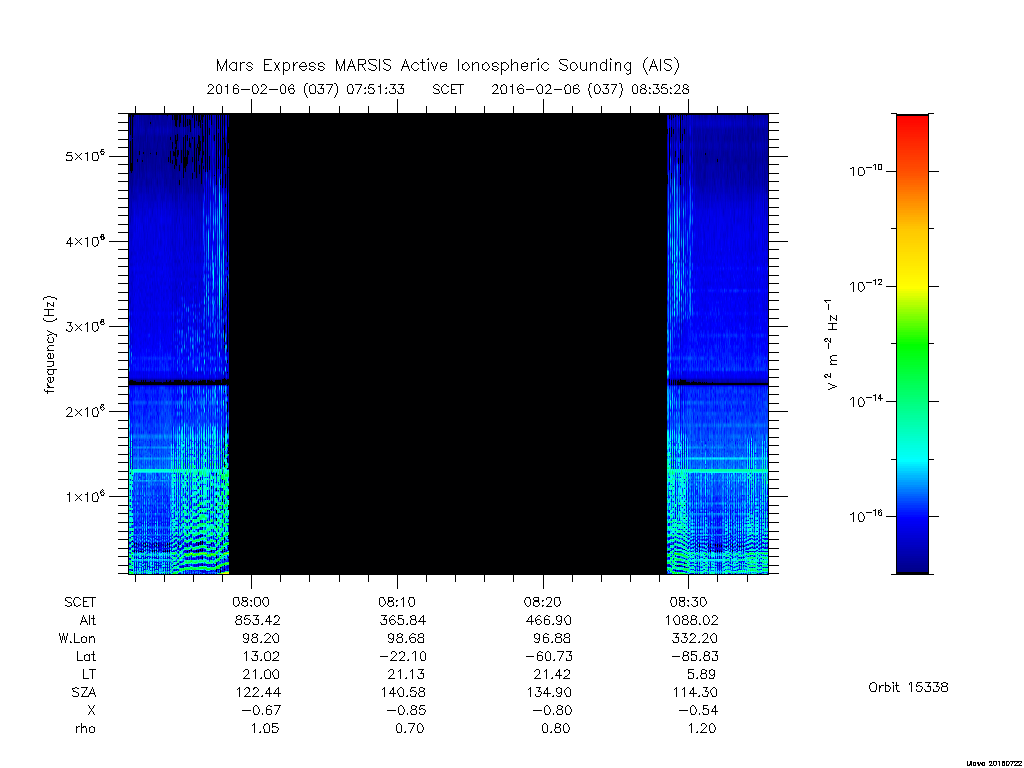1024x768 pixels.
Task: Click the Orbit 15338 label
Action: (908, 687)
